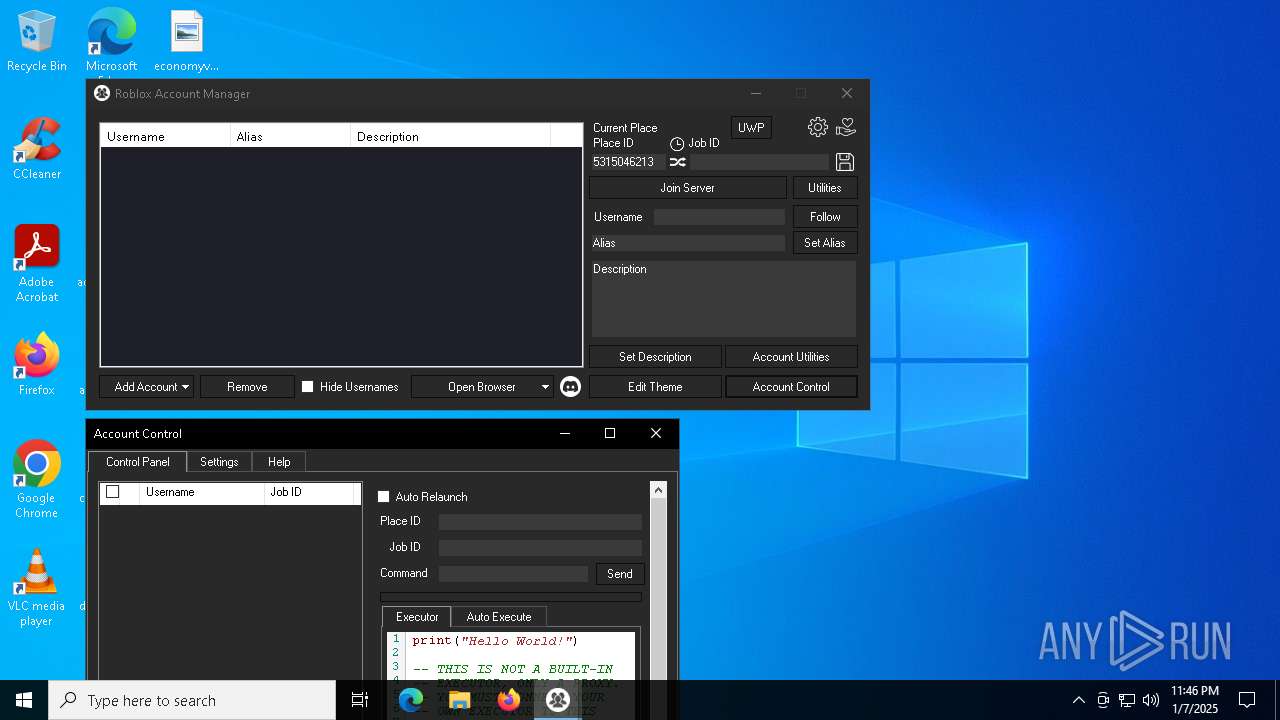Image resolution: width=1280 pixels, height=720 pixels.
Task: Switch to Settings tab in Account Control
Action: [x=219, y=462]
